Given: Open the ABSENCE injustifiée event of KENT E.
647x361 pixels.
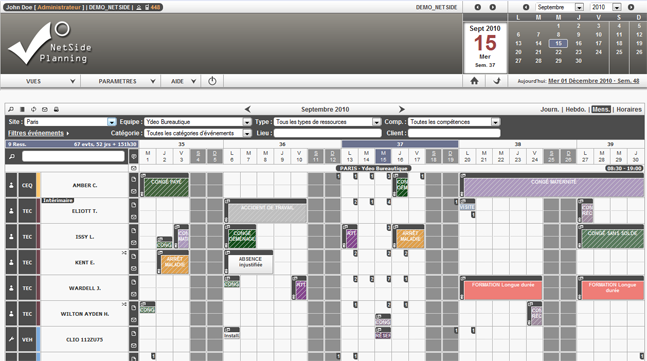Looking at the screenshot, I should click(249, 262).
